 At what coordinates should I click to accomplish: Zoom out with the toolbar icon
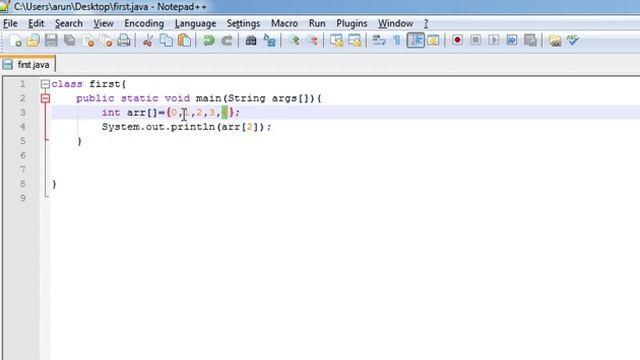(x=312, y=40)
